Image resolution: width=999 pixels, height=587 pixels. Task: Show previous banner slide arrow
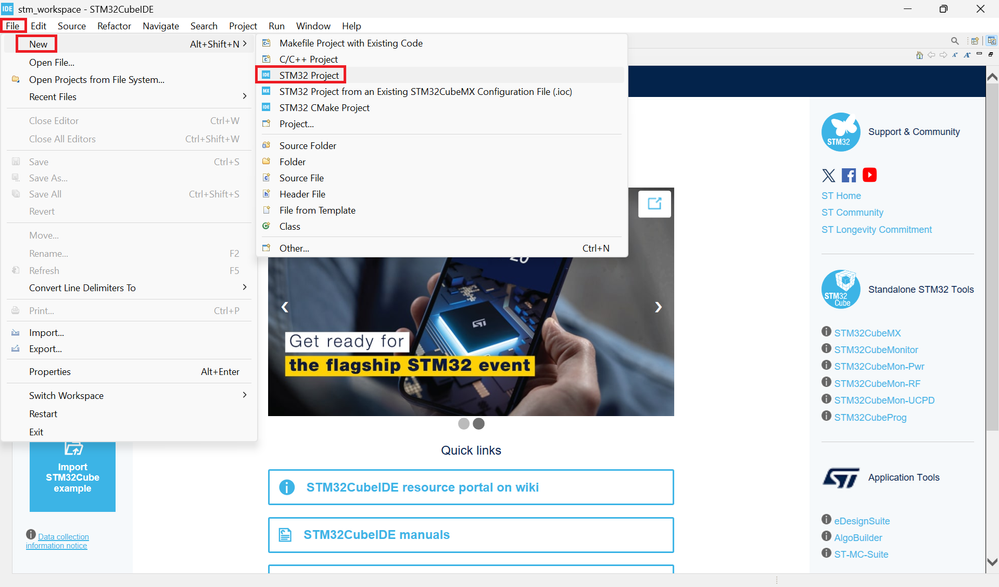(x=285, y=307)
